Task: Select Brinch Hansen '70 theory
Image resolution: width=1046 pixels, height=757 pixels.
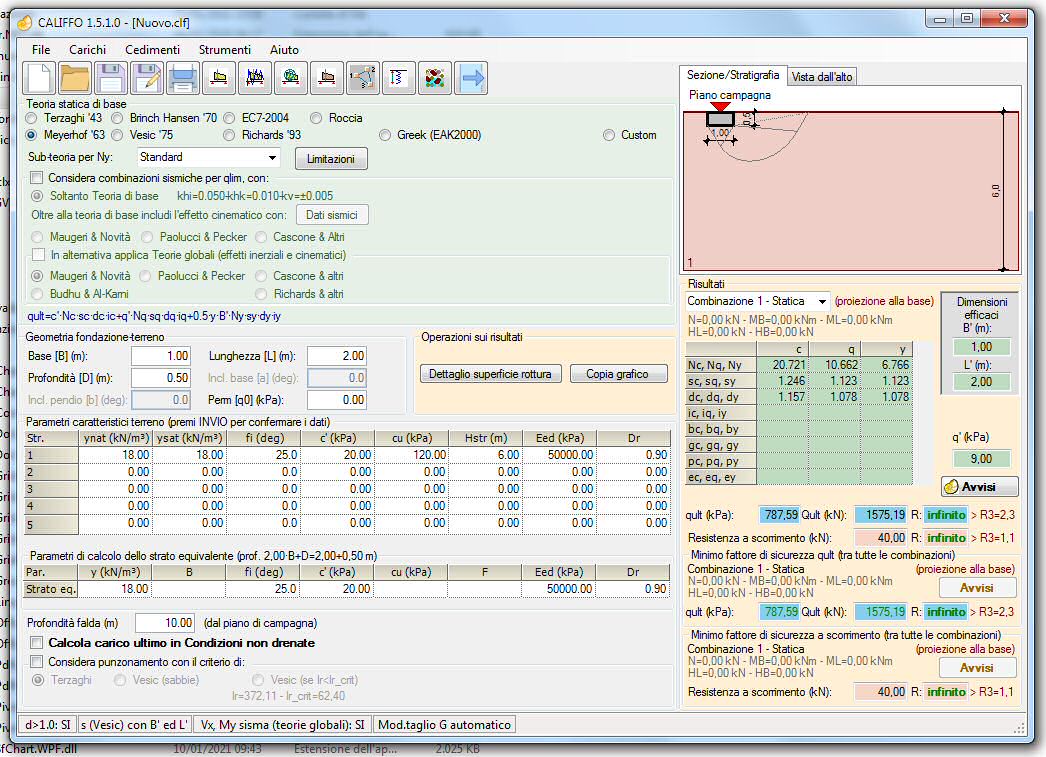Action: tap(117, 118)
